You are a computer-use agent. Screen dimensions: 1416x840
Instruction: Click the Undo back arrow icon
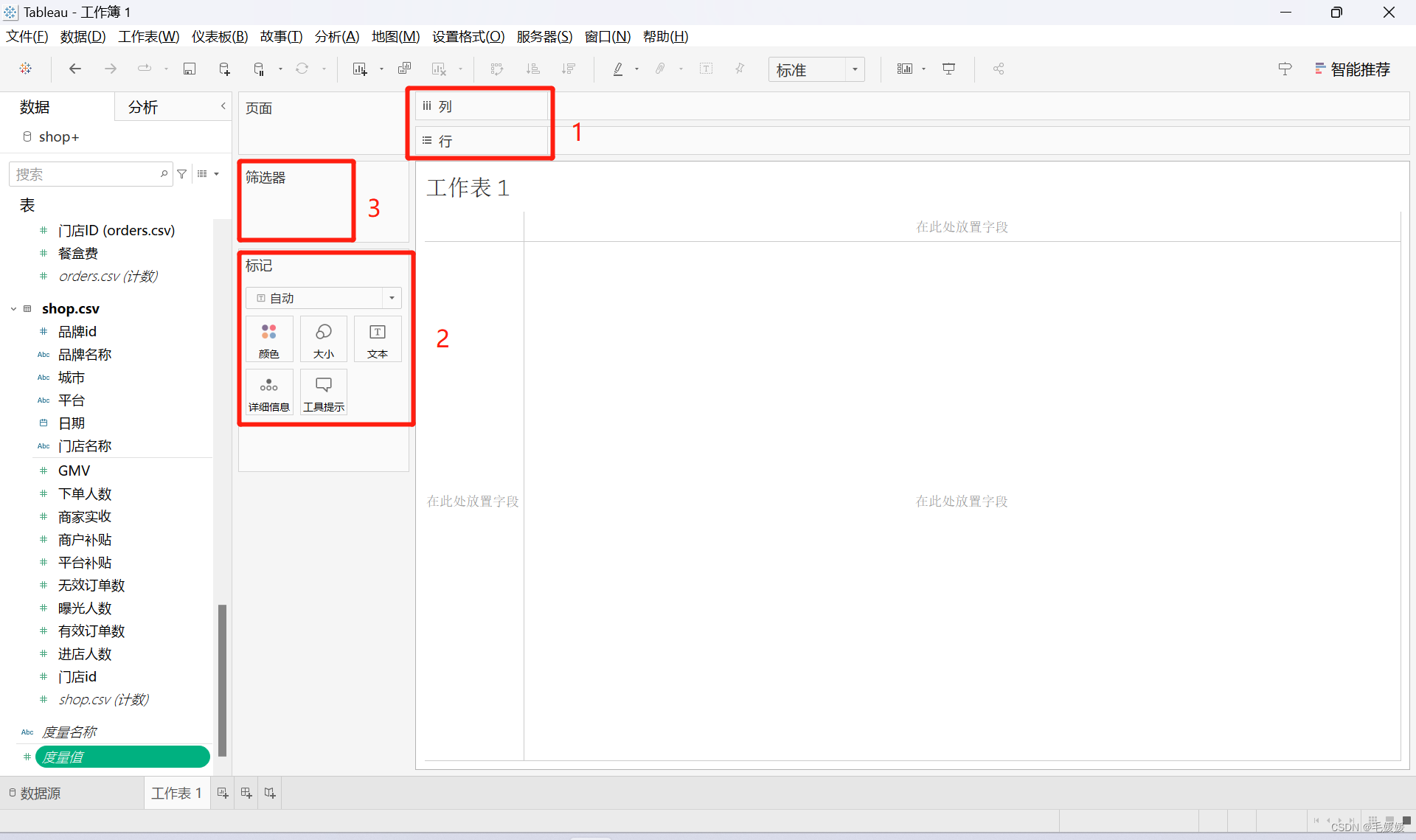pyautogui.click(x=75, y=69)
